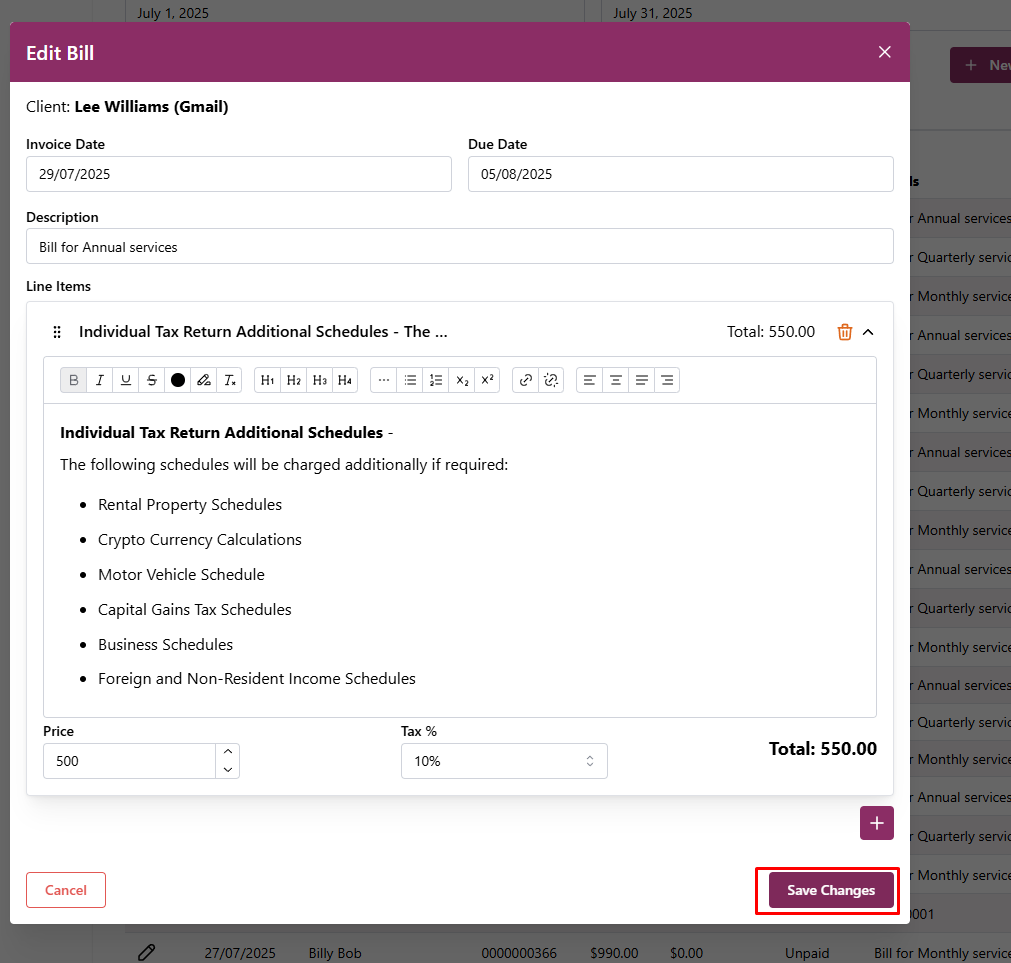1011x963 pixels.
Task: Remove link with unlink icon
Action: pyautogui.click(x=551, y=380)
